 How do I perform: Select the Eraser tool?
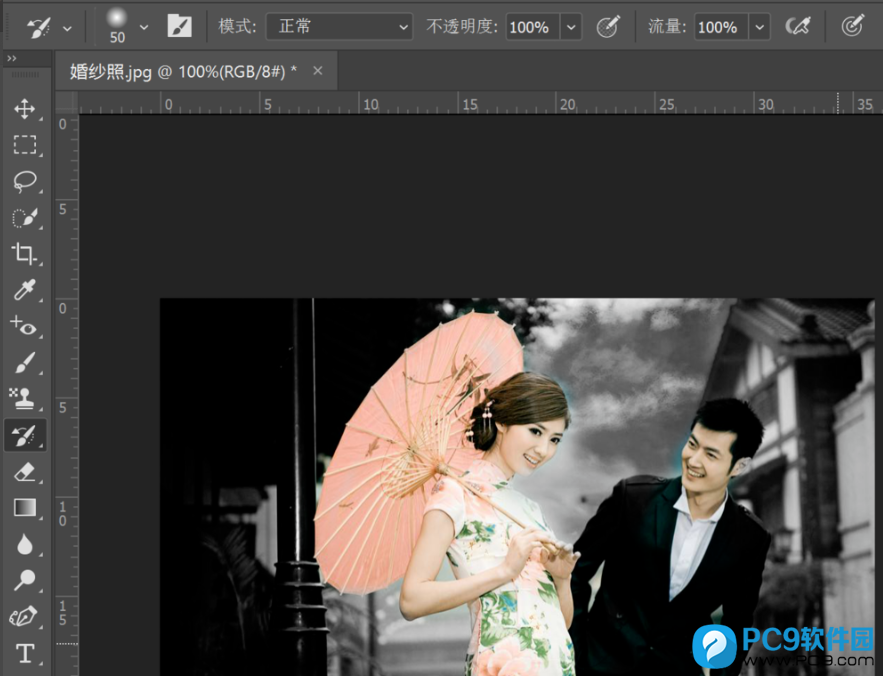pyautogui.click(x=25, y=472)
